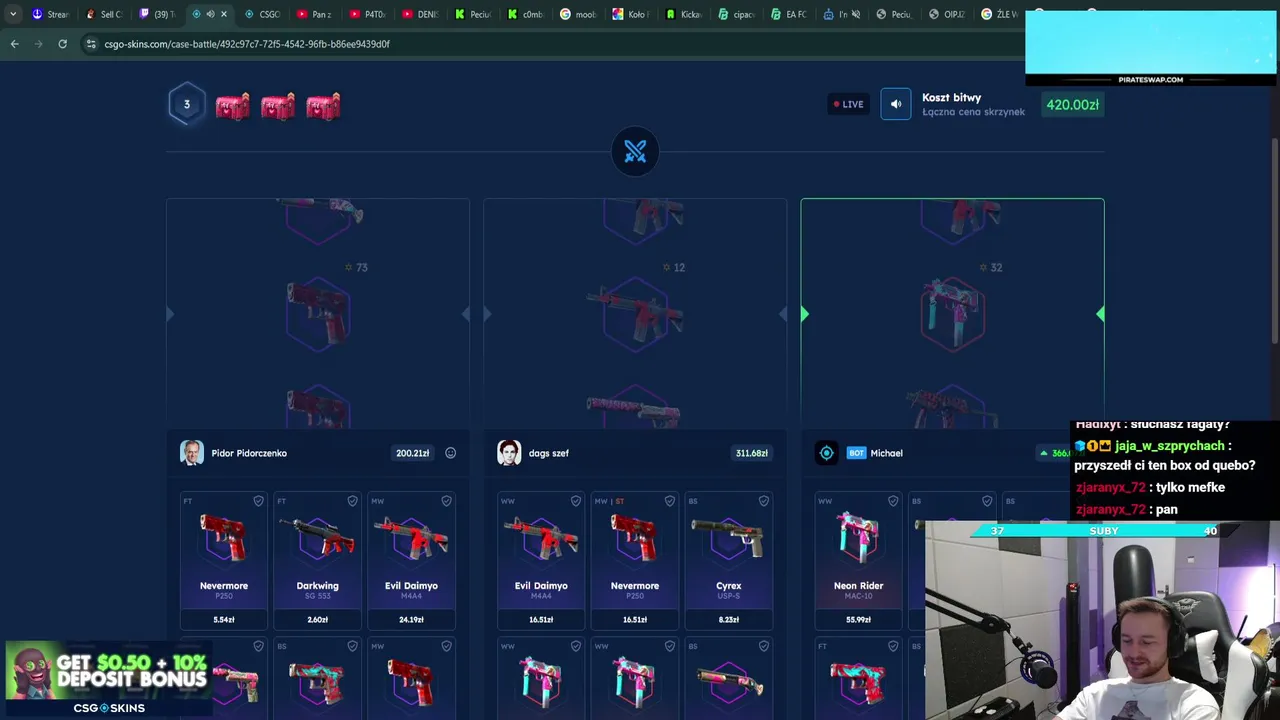Open the Cyrex USP-S skin card

click(x=728, y=560)
